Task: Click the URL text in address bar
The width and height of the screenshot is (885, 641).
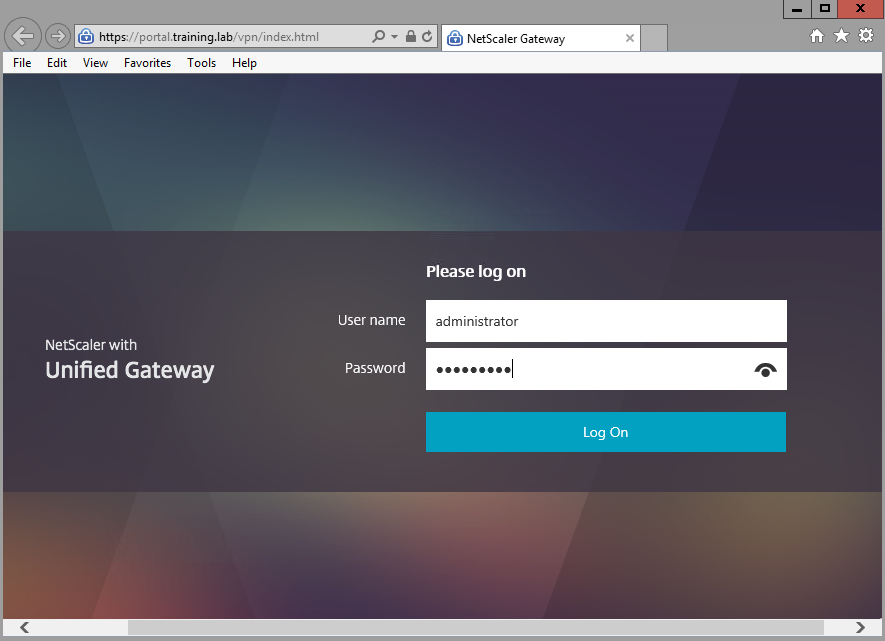Action: 209,37
